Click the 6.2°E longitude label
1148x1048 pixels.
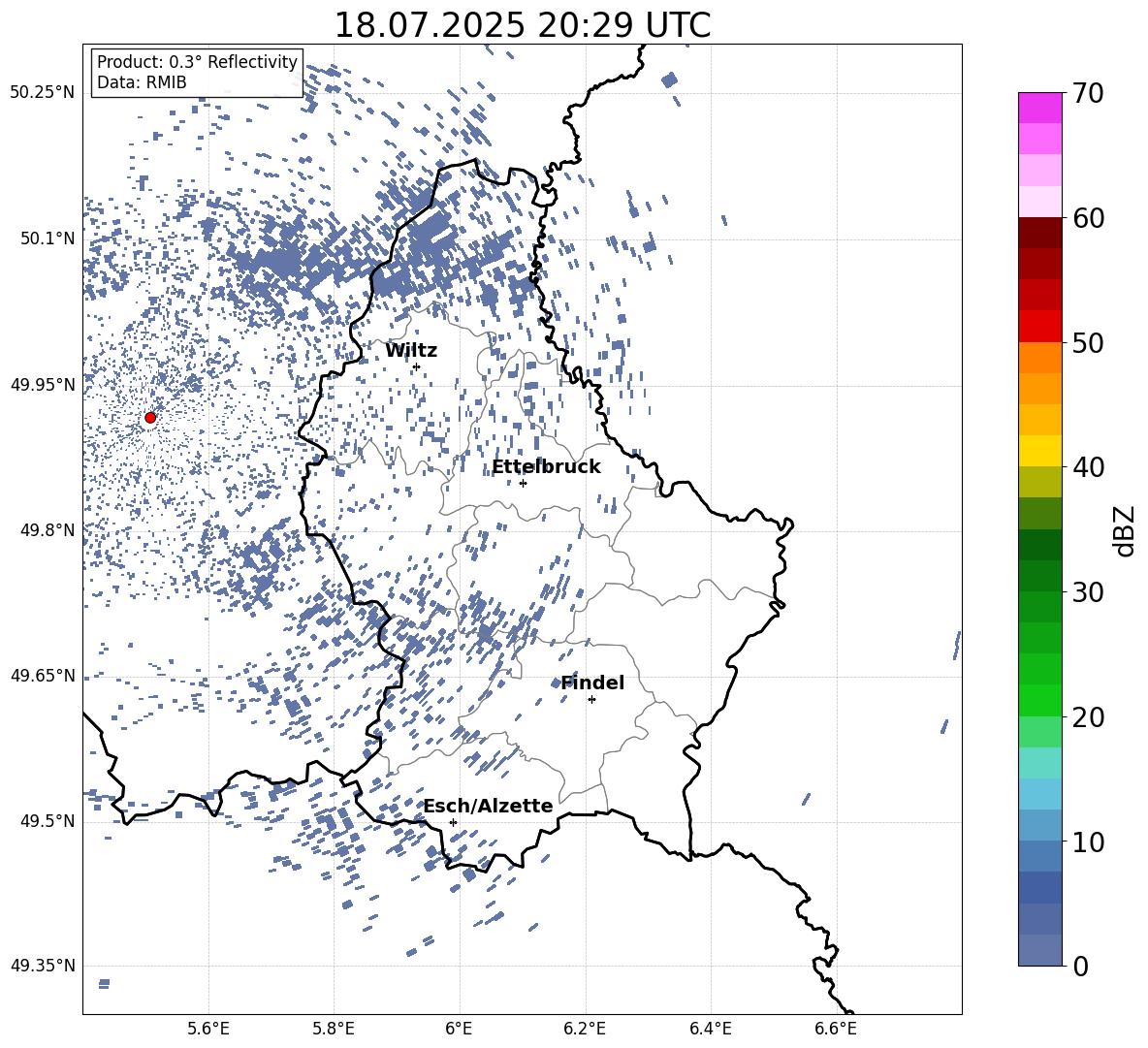tap(585, 1029)
